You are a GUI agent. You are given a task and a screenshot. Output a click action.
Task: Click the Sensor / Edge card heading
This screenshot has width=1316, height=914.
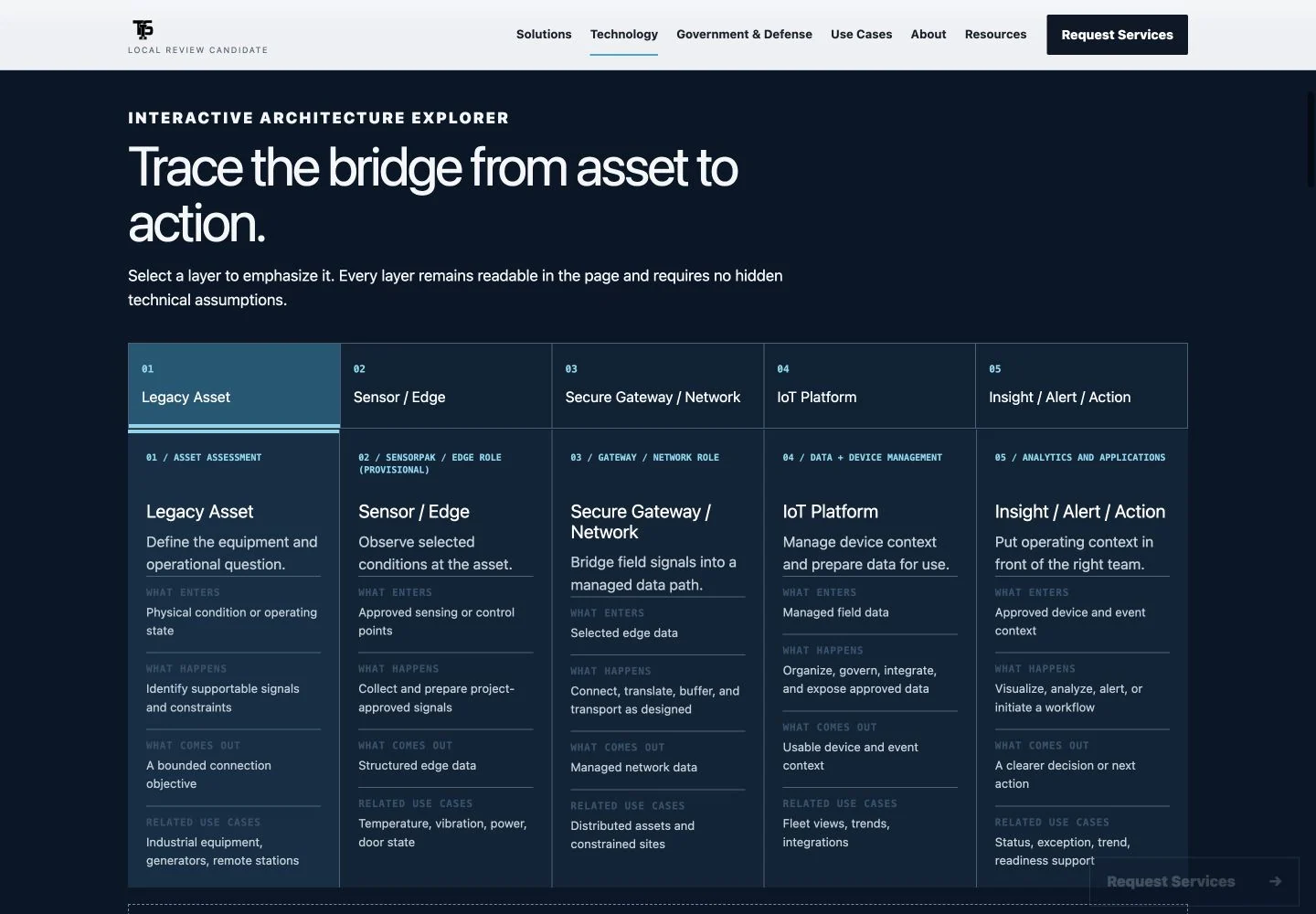414,512
